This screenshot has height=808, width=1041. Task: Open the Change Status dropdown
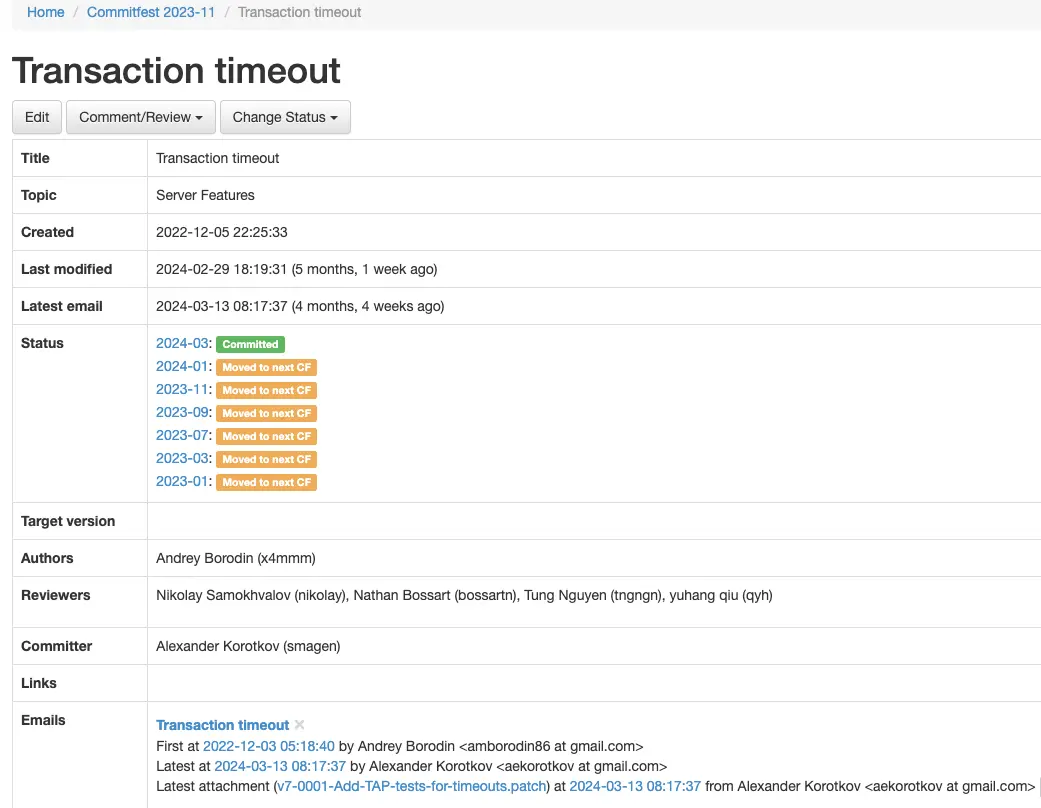pyautogui.click(x=285, y=117)
